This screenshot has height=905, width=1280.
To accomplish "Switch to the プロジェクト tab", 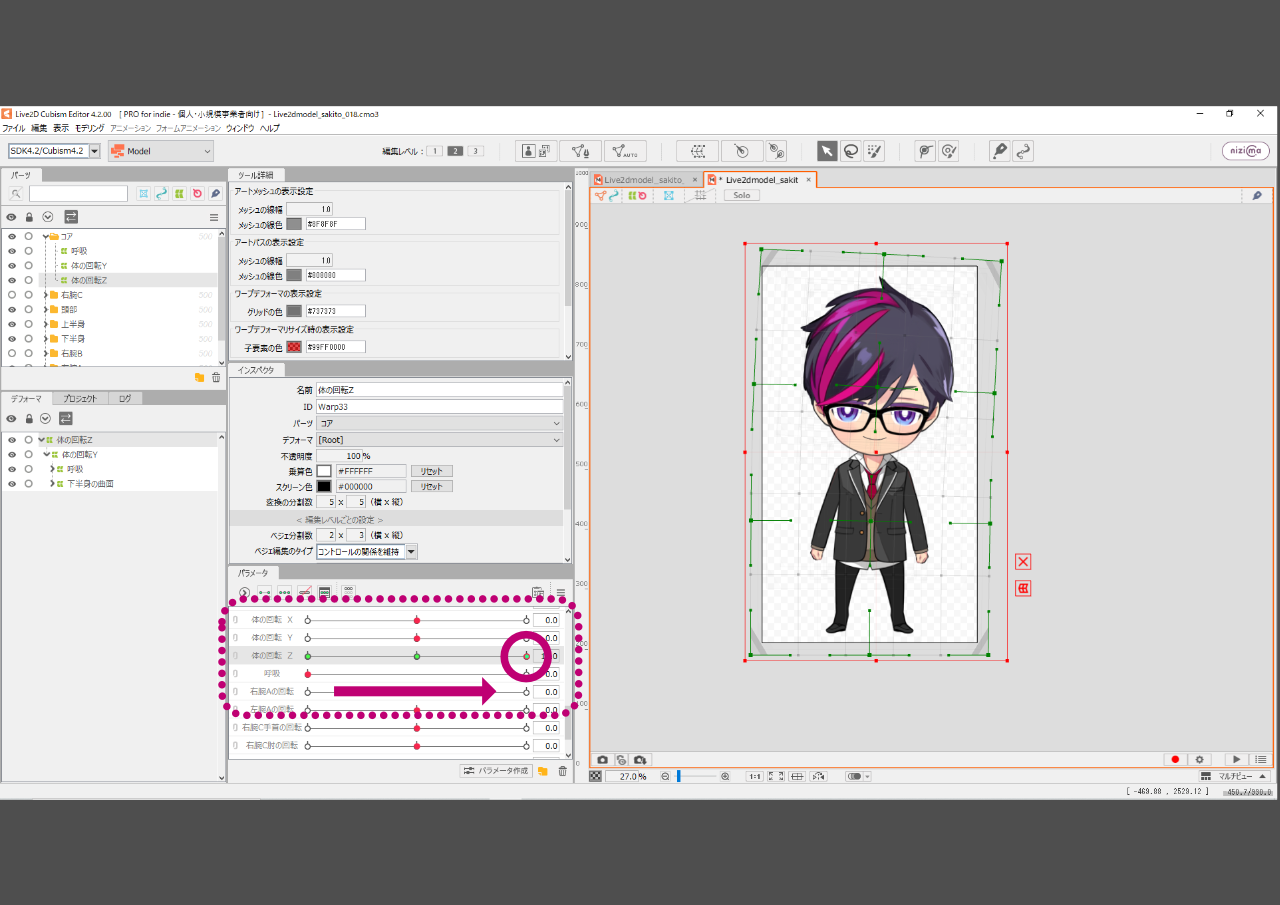I will click(79, 398).
